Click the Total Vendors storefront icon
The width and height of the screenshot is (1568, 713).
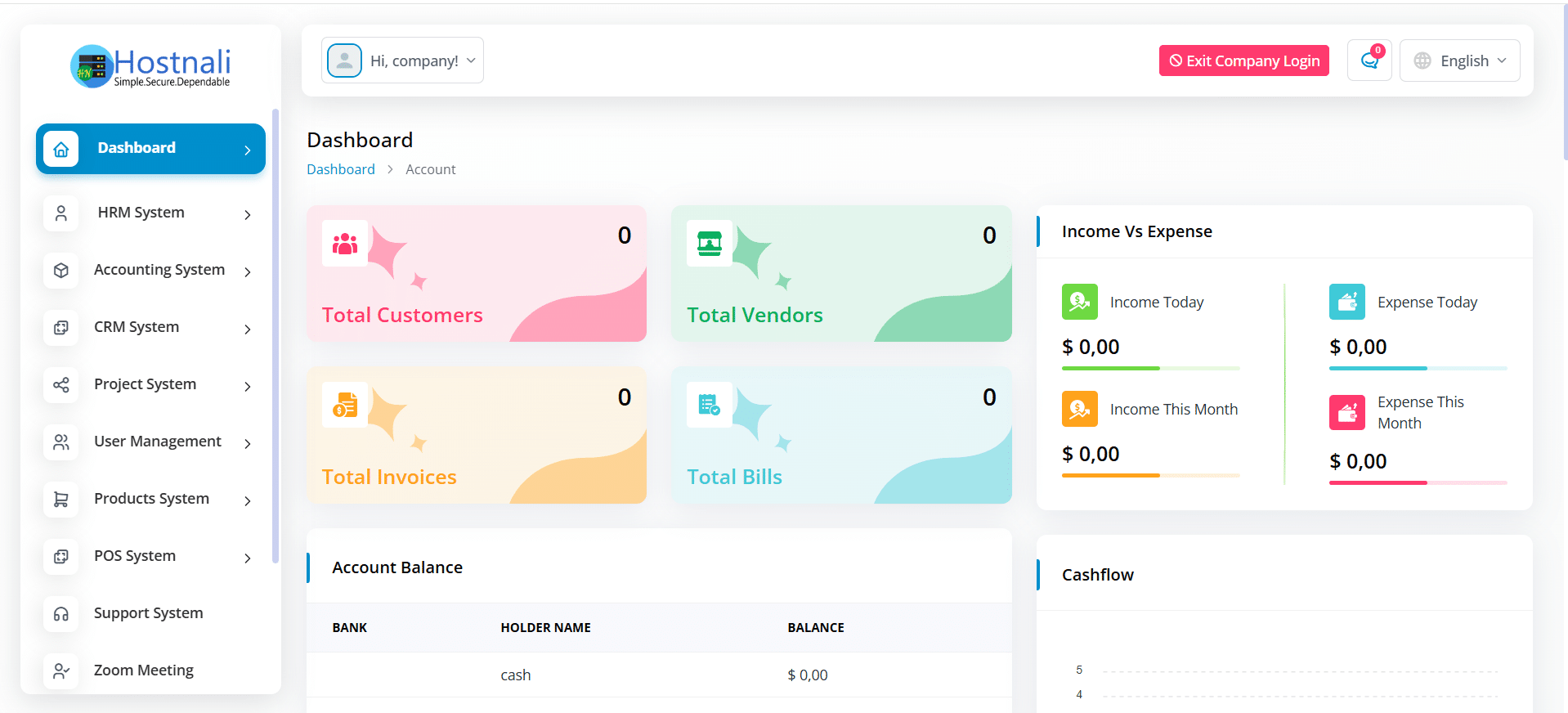(710, 244)
